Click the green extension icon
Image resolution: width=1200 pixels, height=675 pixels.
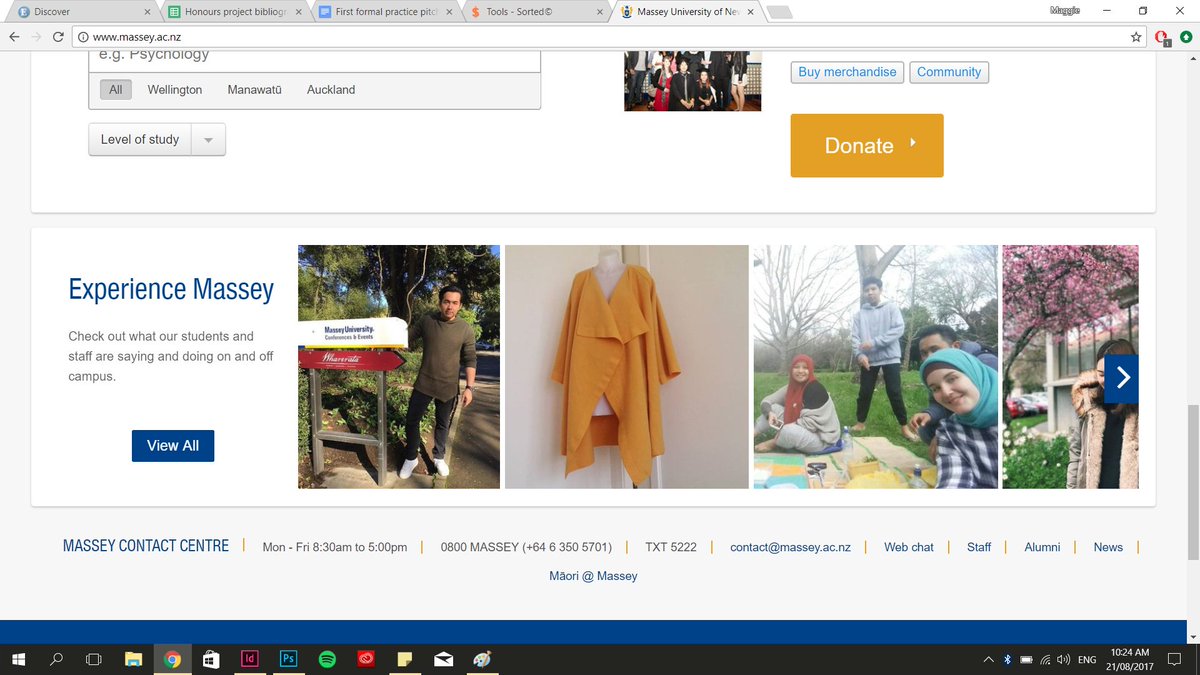click(x=1186, y=37)
